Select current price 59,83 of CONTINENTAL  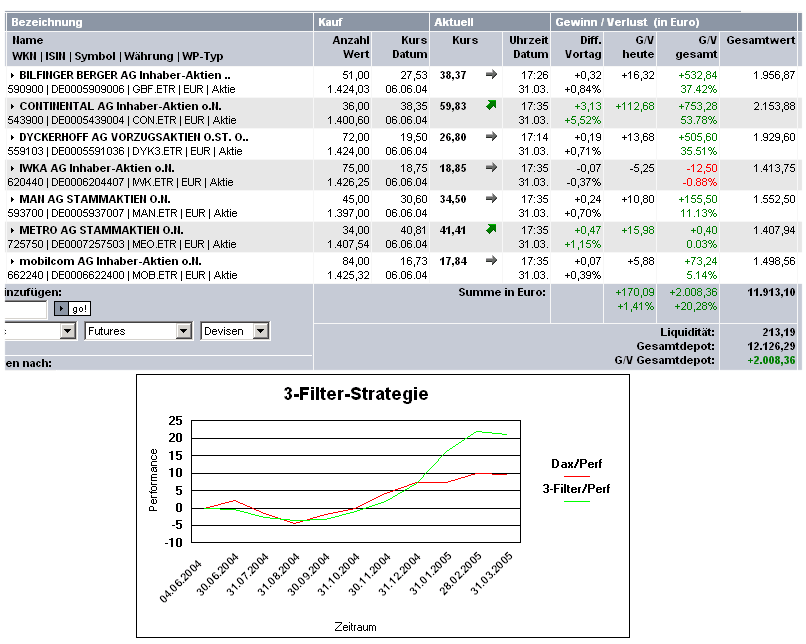[453, 106]
